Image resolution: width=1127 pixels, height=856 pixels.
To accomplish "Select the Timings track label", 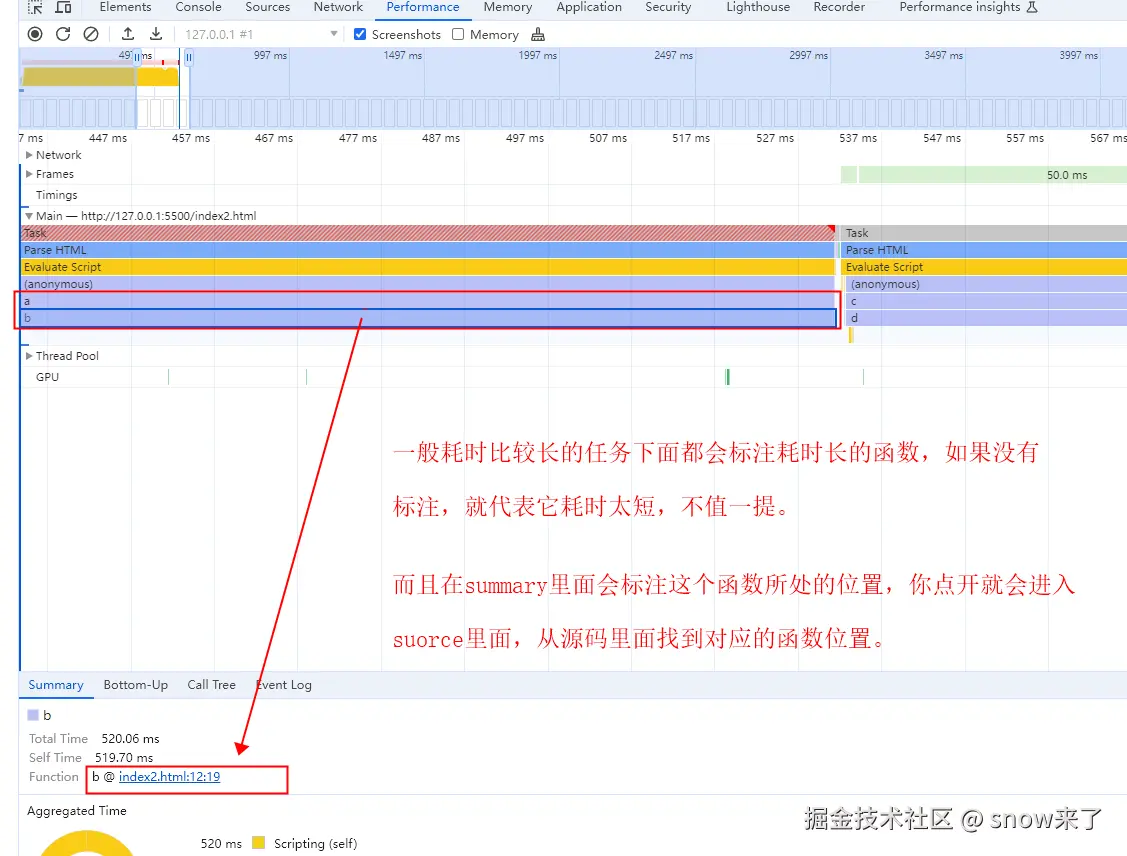I will (x=57, y=195).
